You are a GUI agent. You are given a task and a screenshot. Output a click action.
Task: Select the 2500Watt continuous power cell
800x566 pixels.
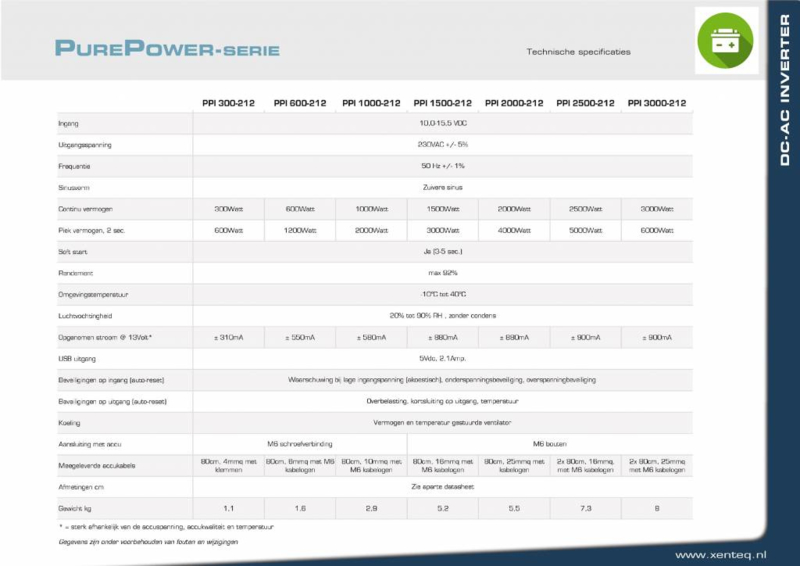coord(586,209)
